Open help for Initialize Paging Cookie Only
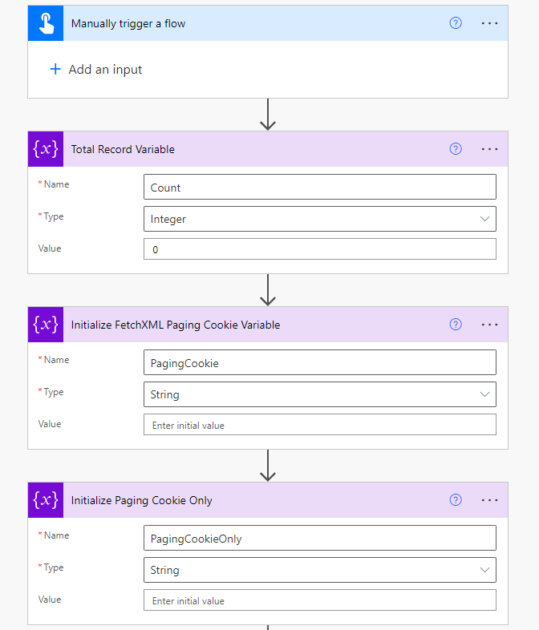Screen dimensions: 539x630 click(455, 500)
